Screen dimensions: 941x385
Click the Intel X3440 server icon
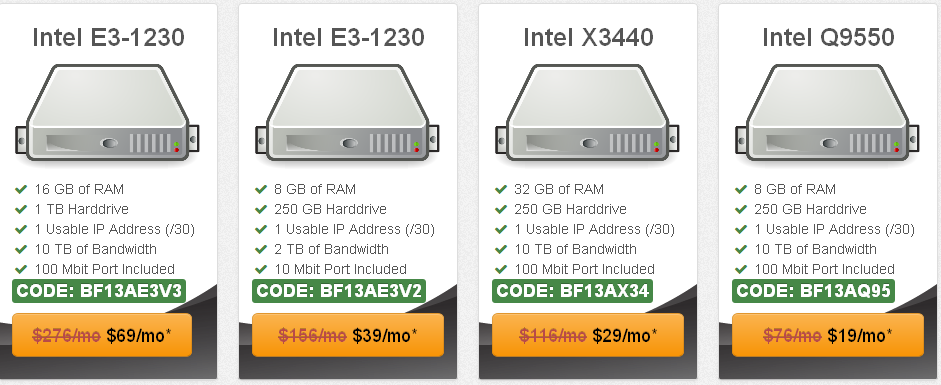(x=588, y=114)
